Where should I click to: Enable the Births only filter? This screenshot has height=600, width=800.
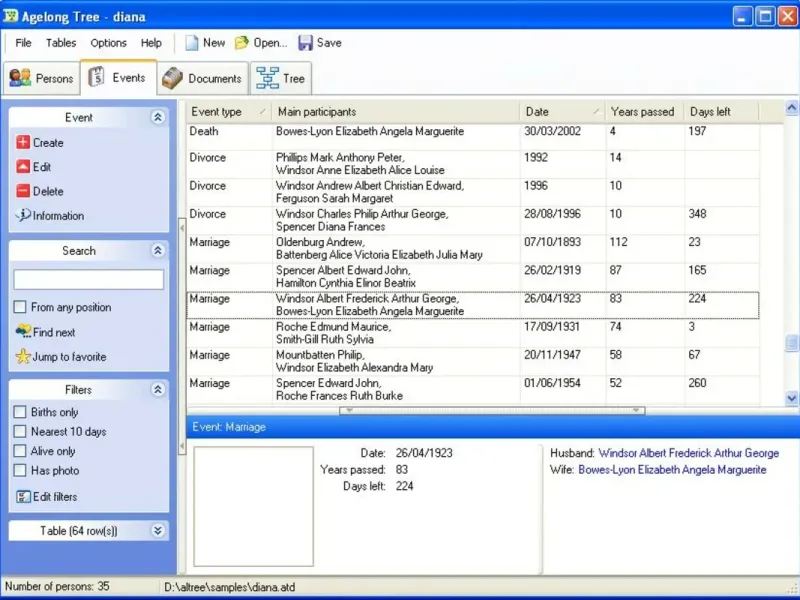tap(20, 412)
